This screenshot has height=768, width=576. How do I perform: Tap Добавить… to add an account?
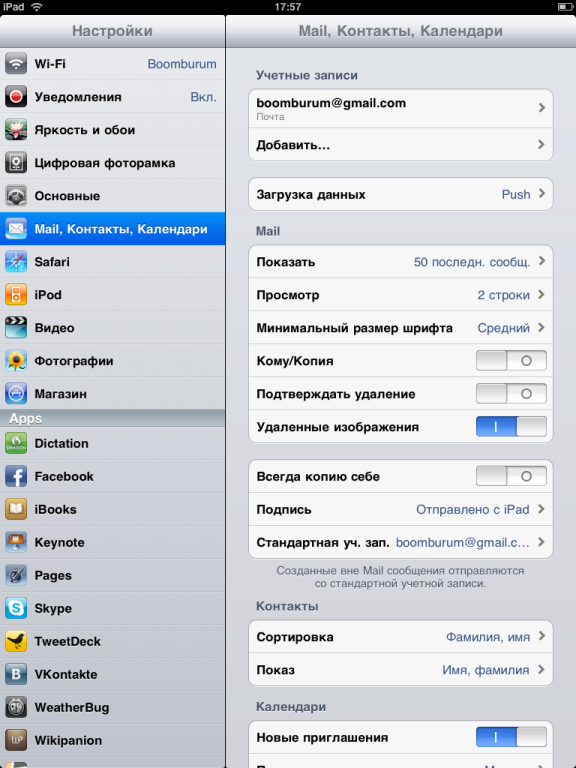click(401, 144)
